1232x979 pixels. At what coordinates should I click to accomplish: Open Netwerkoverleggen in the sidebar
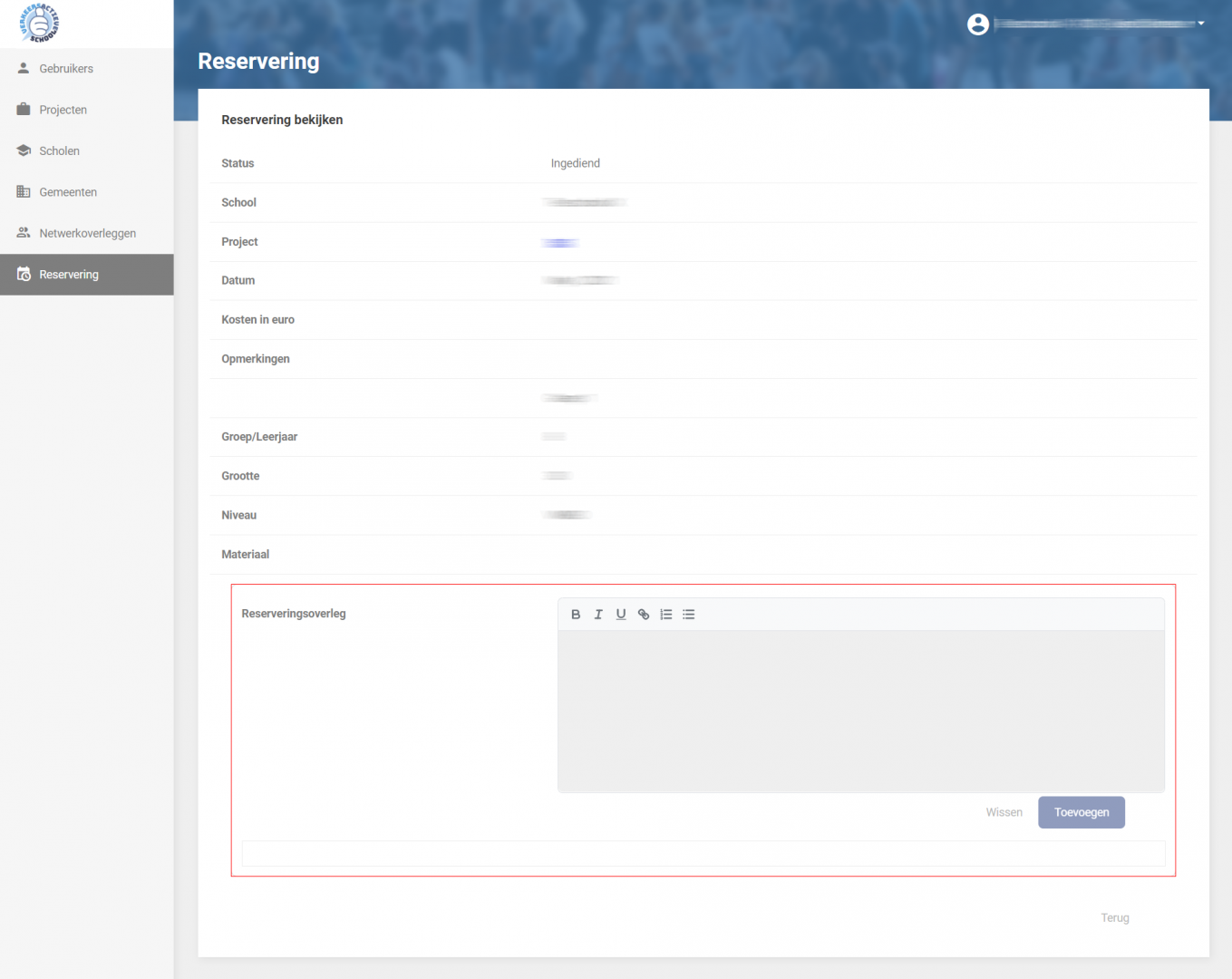(x=87, y=233)
